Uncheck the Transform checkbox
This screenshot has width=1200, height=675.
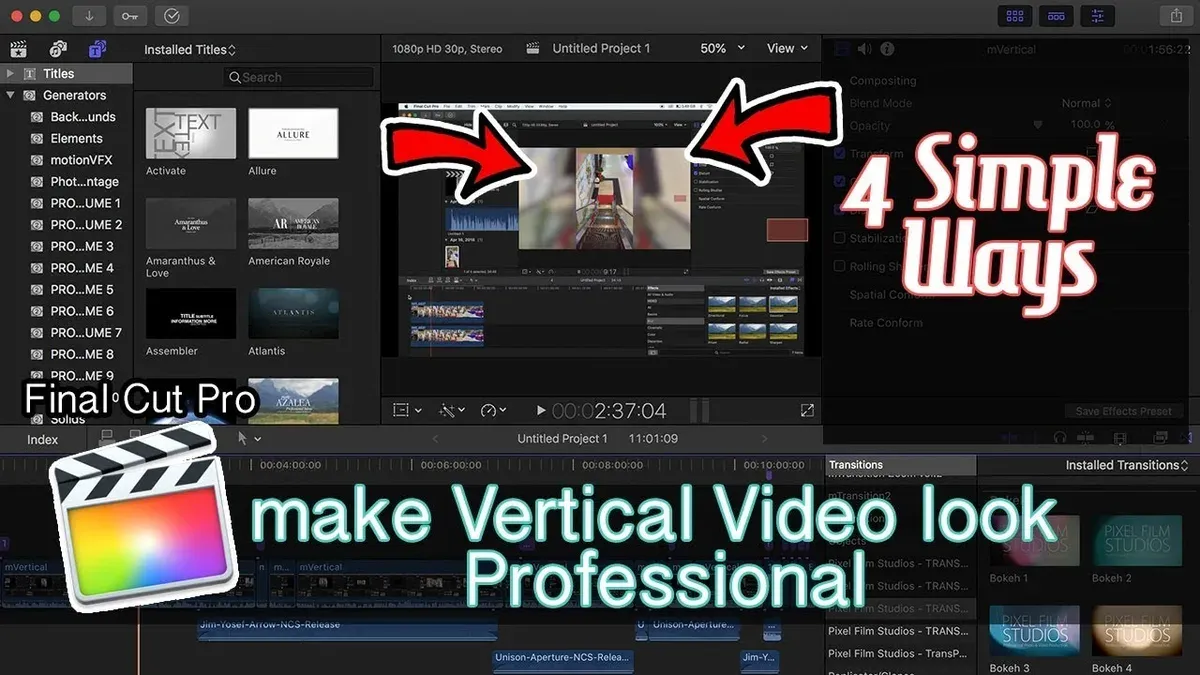(x=840, y=154)
